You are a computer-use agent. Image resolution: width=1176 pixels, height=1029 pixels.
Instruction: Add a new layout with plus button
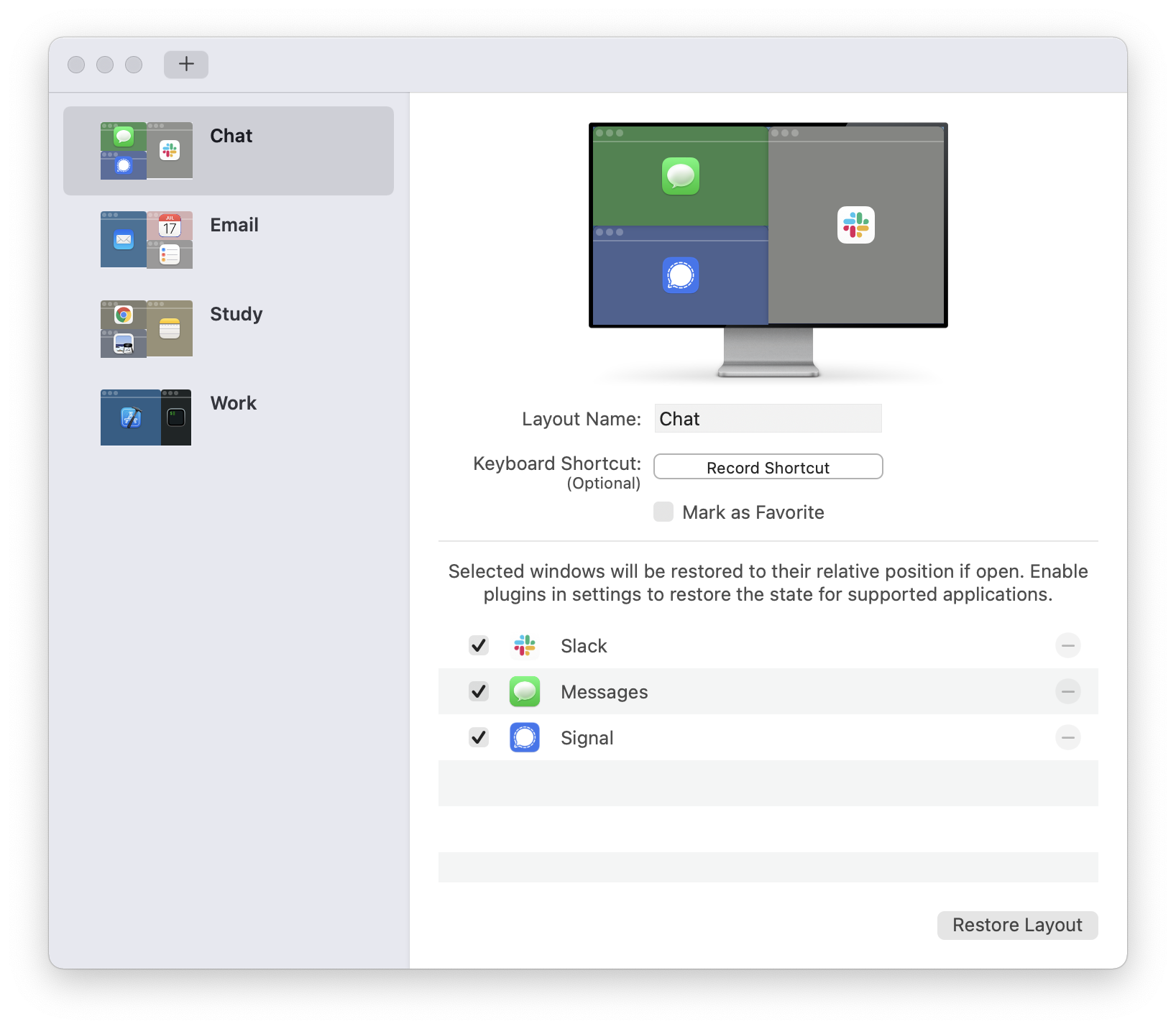tap(186, 64)
